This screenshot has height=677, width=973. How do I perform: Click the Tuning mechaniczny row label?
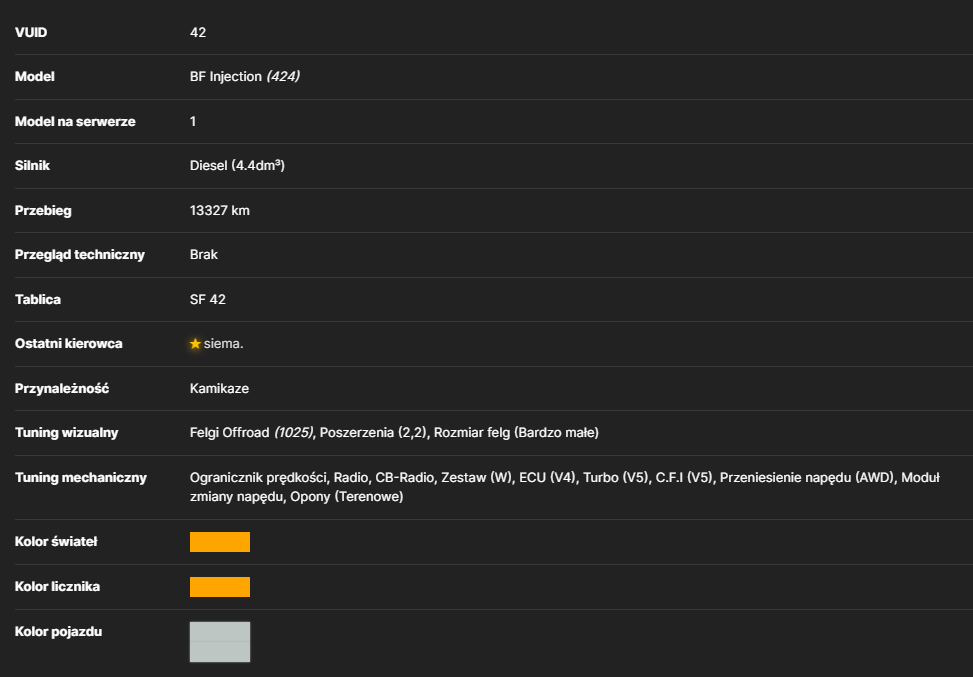click(x=81, y=477)
